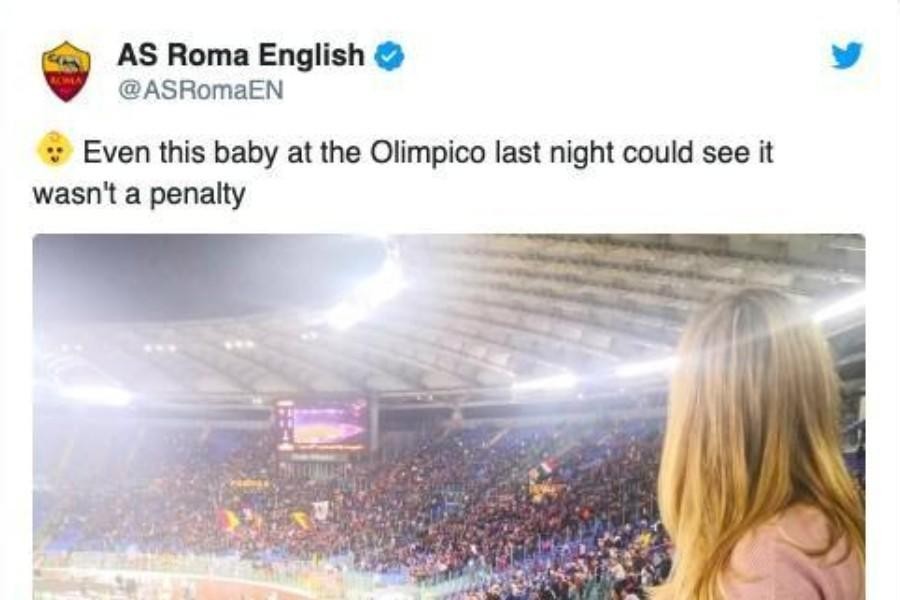Click the blue verified checkmark badge
The image size is (900, 600).
(390, 56)
